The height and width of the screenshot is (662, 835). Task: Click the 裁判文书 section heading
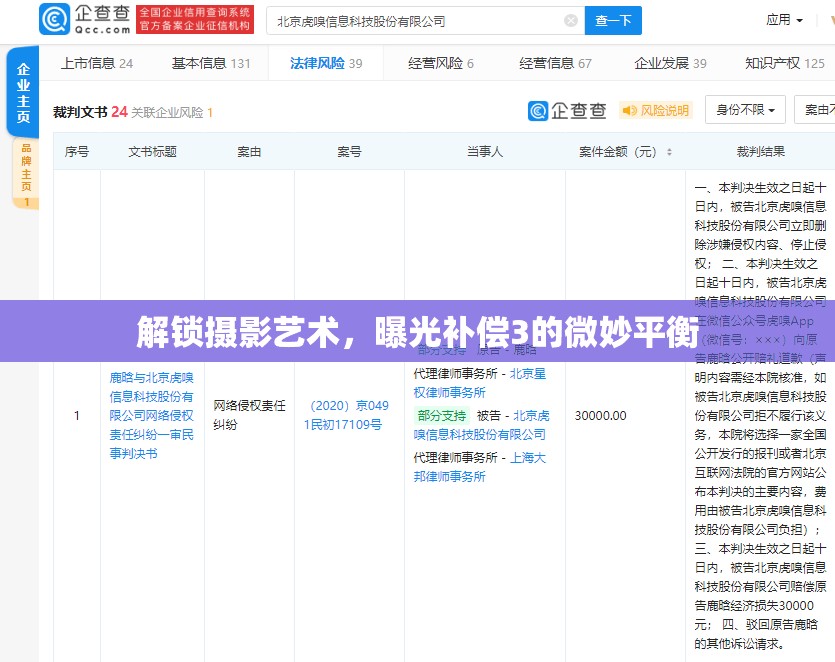tap(80, 112)
